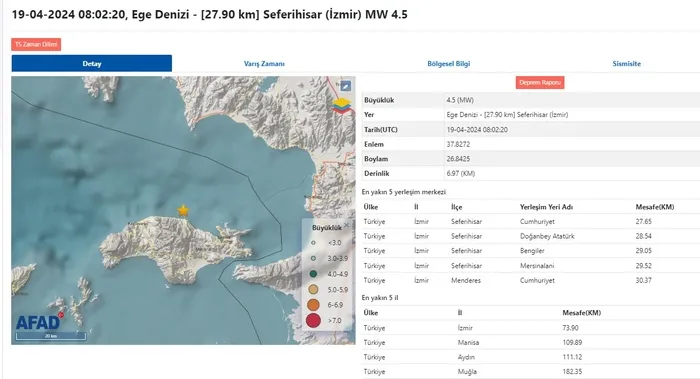Click the TS Zaman Dilimi button
Viewport: 700px width, 379px height.
(36, 44)
